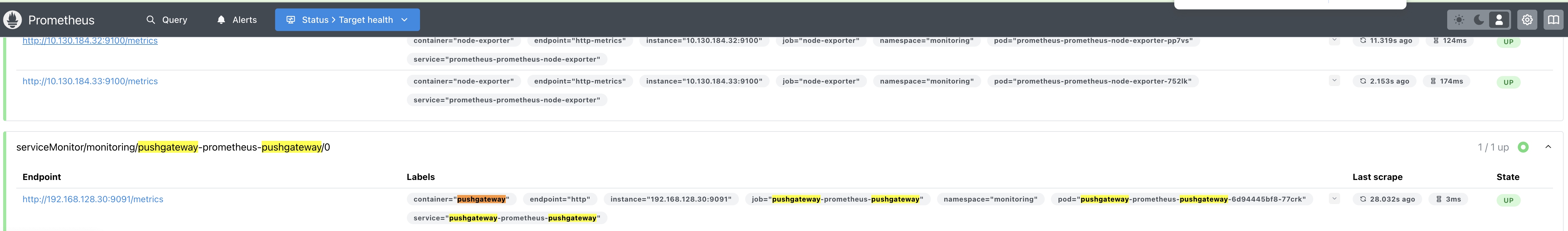Collapse the pushgateway serviceMonitor pool
The width and height of the screenshot is (1568, 231).
coord(1548,147)
